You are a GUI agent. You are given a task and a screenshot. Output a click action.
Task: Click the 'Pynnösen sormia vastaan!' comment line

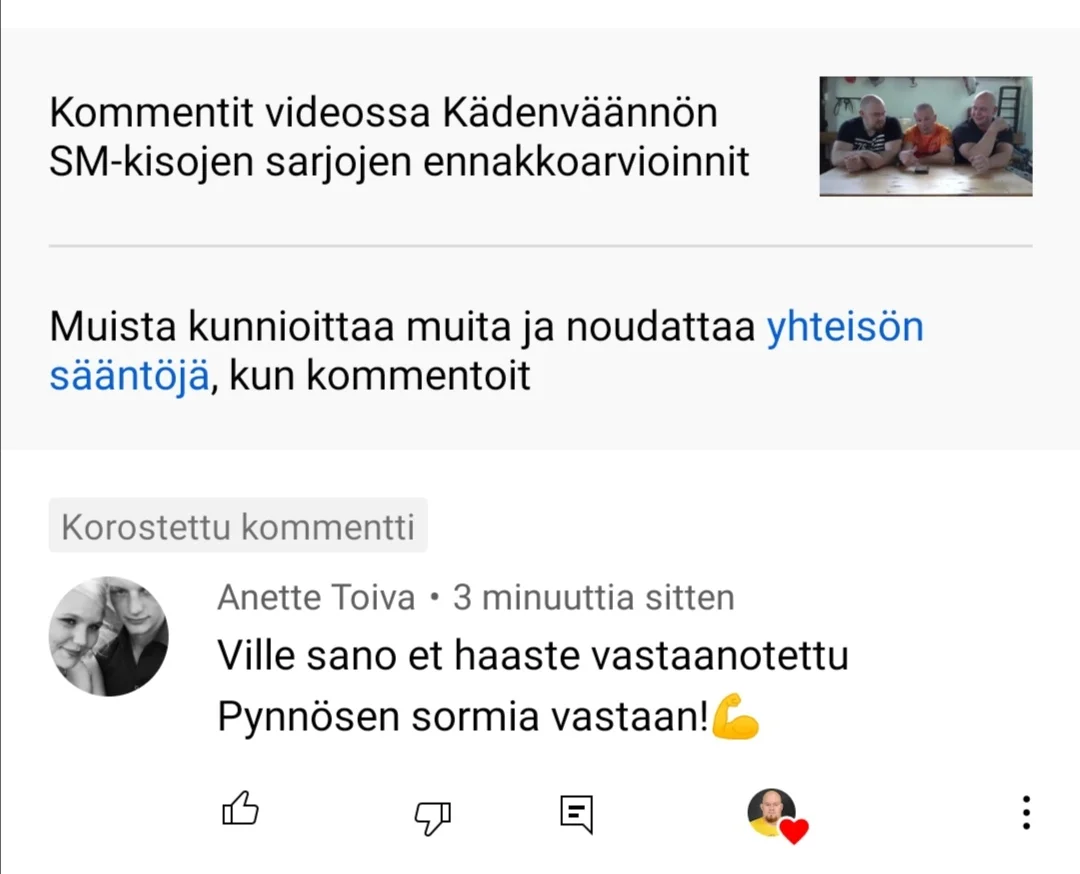coord(463,717)
